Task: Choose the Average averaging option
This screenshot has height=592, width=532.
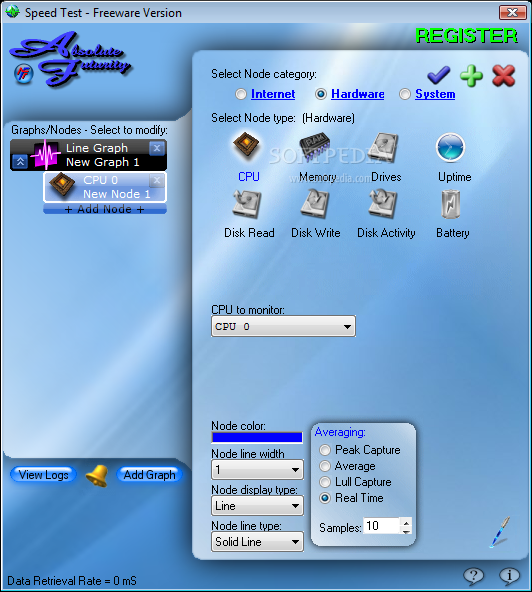Action: coord(325,466)
